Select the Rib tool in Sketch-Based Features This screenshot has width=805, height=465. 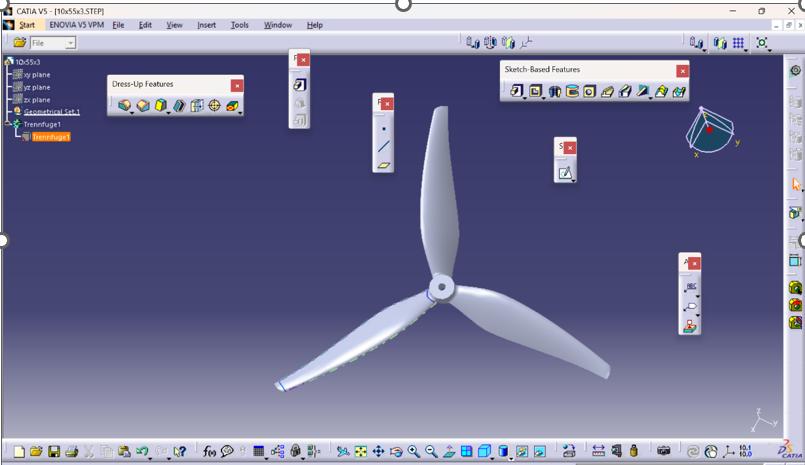click(x=607, y=91)
